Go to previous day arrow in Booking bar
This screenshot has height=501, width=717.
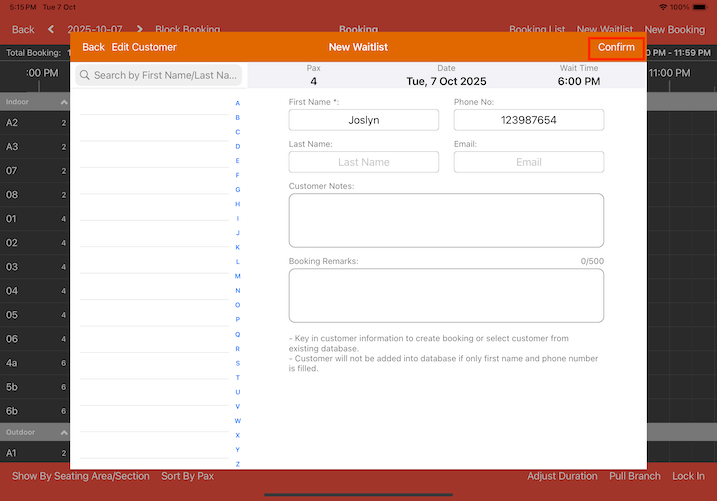51,29
